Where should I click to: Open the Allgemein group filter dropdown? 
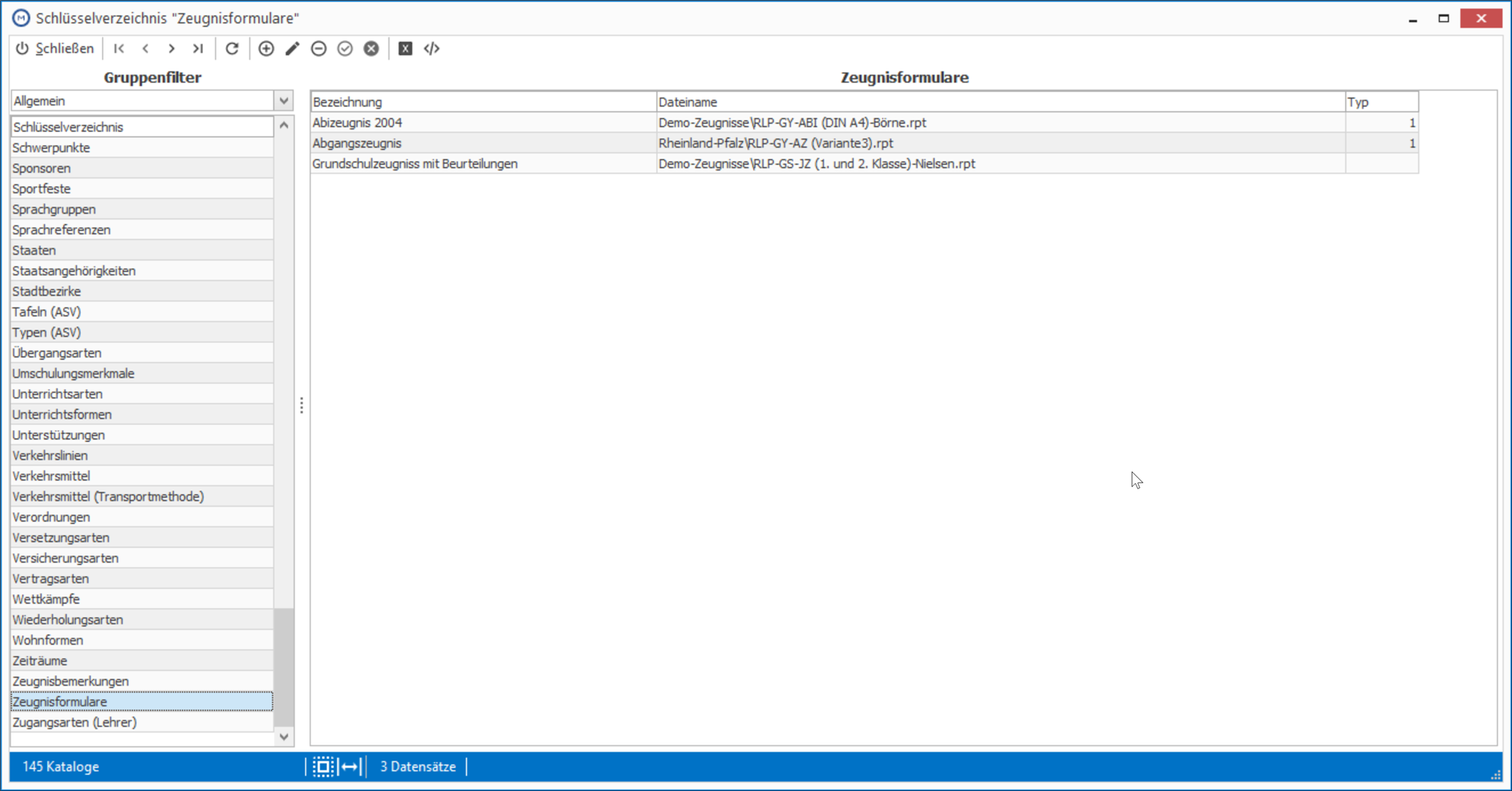tap(284, 101)
